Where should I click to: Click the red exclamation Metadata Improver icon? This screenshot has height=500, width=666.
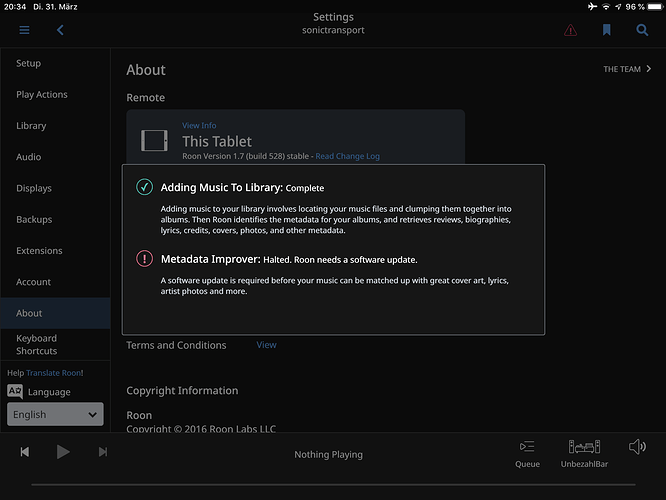tap(144, 258)
